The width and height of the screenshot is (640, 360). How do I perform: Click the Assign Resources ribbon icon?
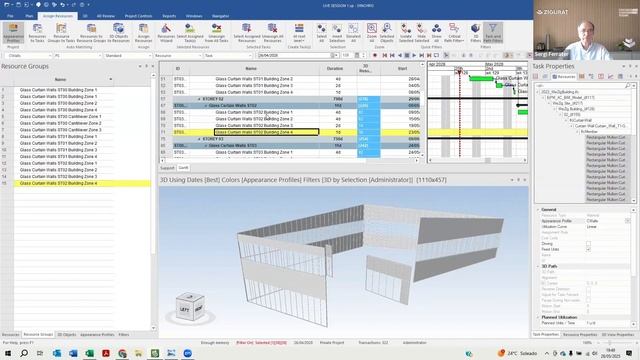[143, 33]
